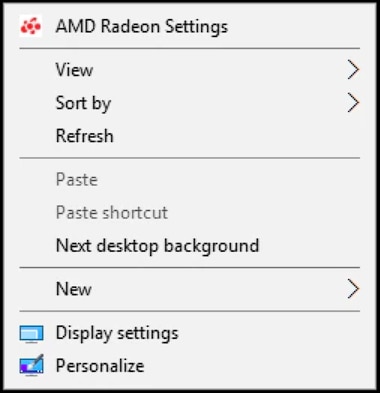Image resolution: width=380 pixels, height=393 pixels.
Task: Open AMD Radeon Settings from the menu
Action: (190, 26)
